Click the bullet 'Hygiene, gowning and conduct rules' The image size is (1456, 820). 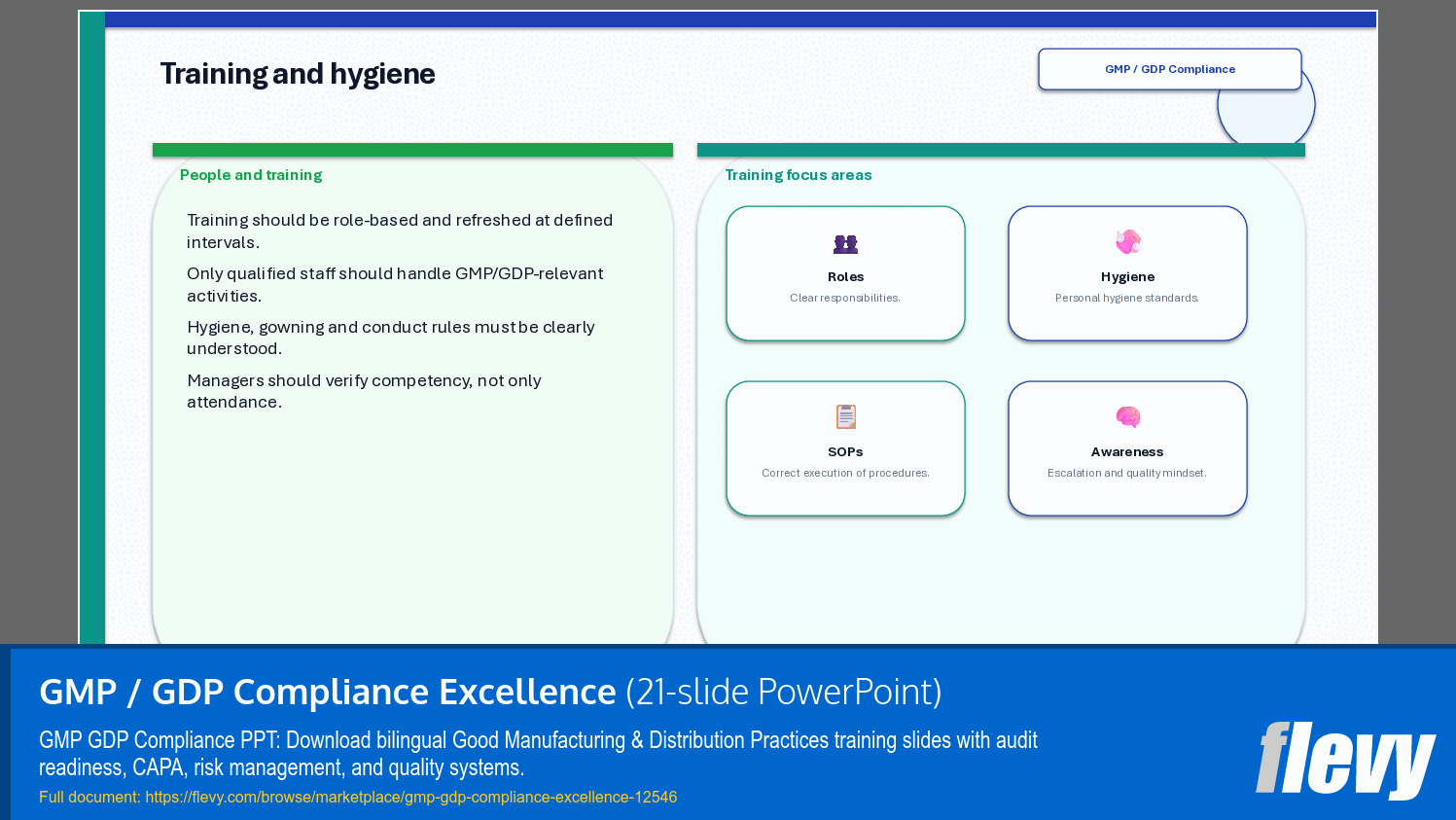[391, 338]
